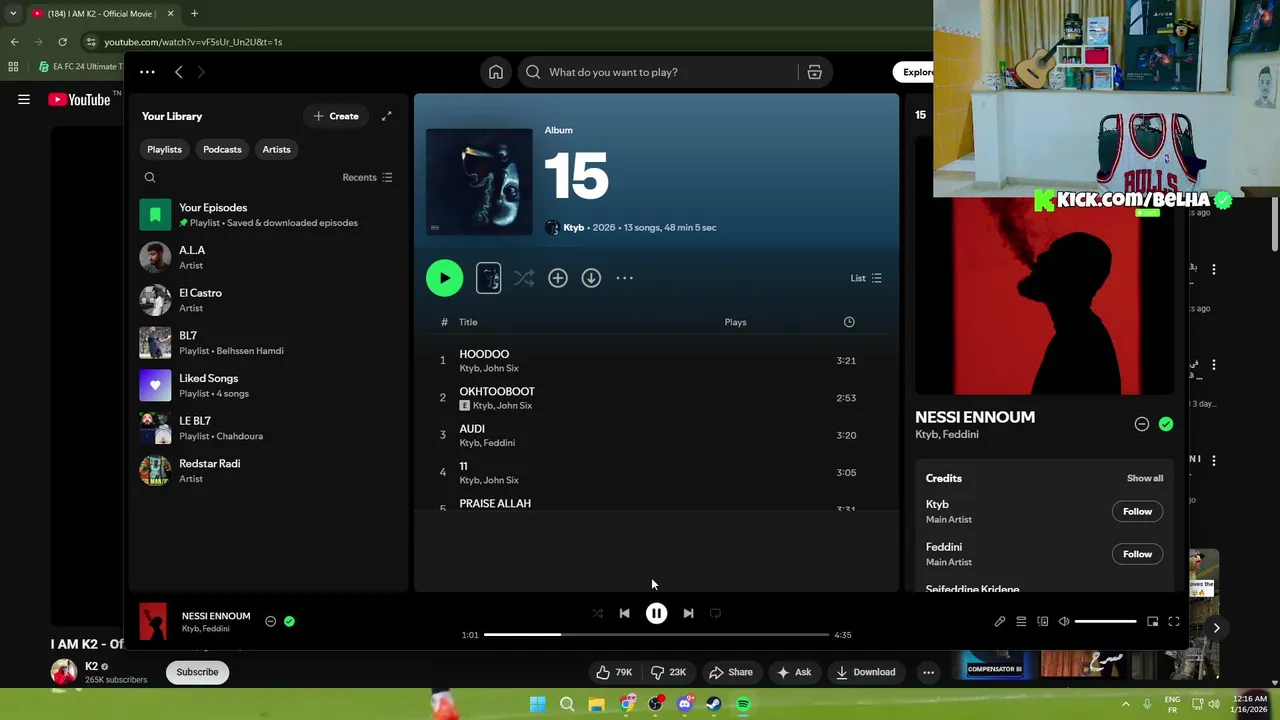Toggle repeat in the player controls
The image size is (1280, 720).
pos(715,613)
